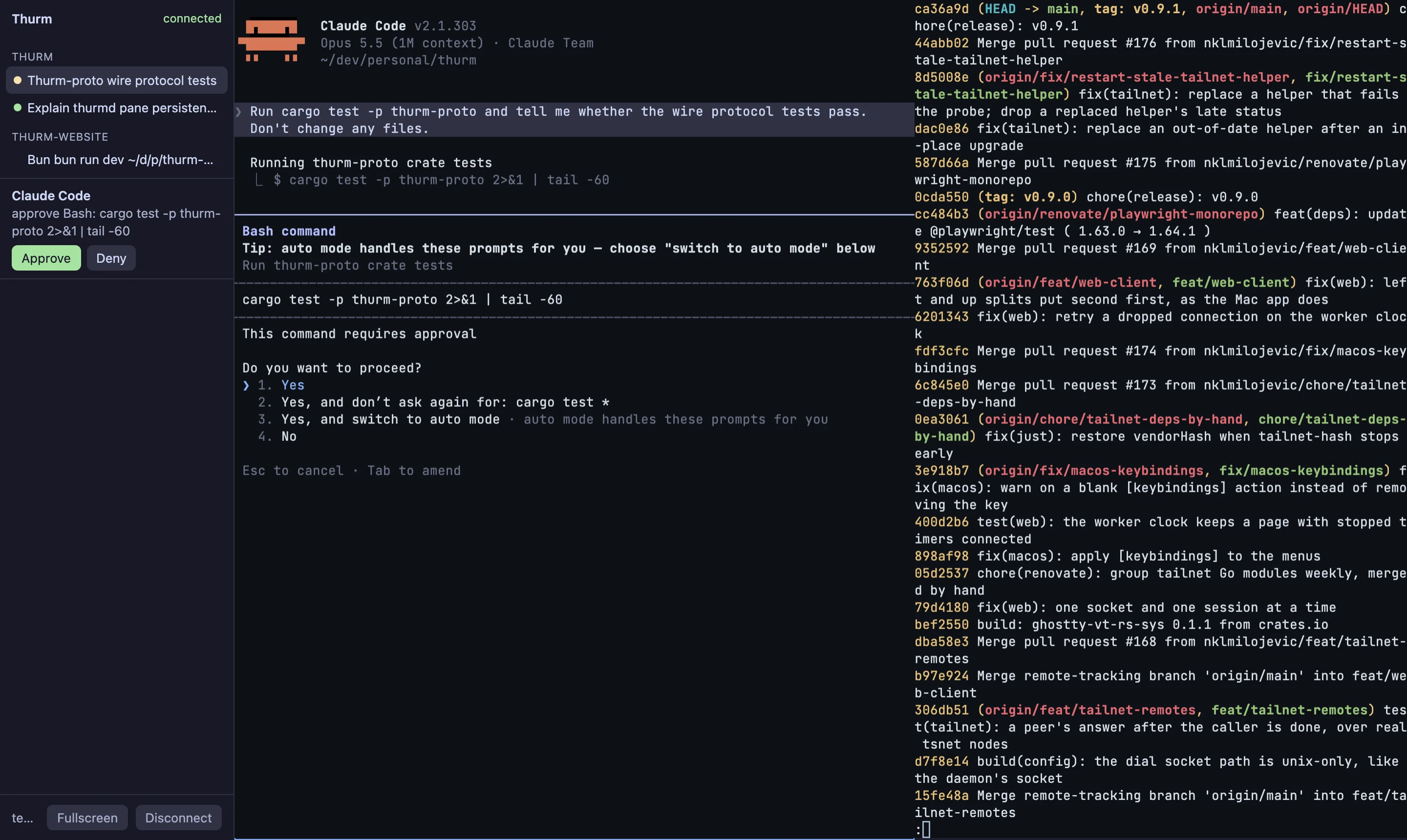The width and height of the screenshot is (1407, 840).
Task: Click the pager prompt cursor at bottom
Action: pos(926,830)
